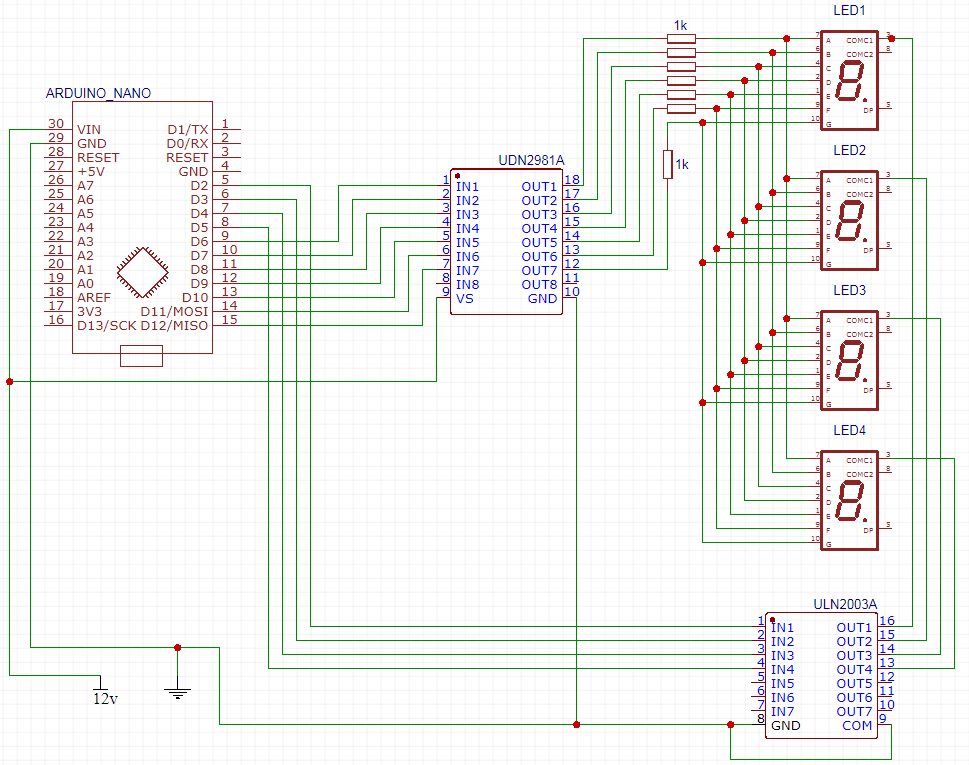Click the D12/MISO pin label
Image resolution: width=969 pixels, height=765 pixels.
174,326
